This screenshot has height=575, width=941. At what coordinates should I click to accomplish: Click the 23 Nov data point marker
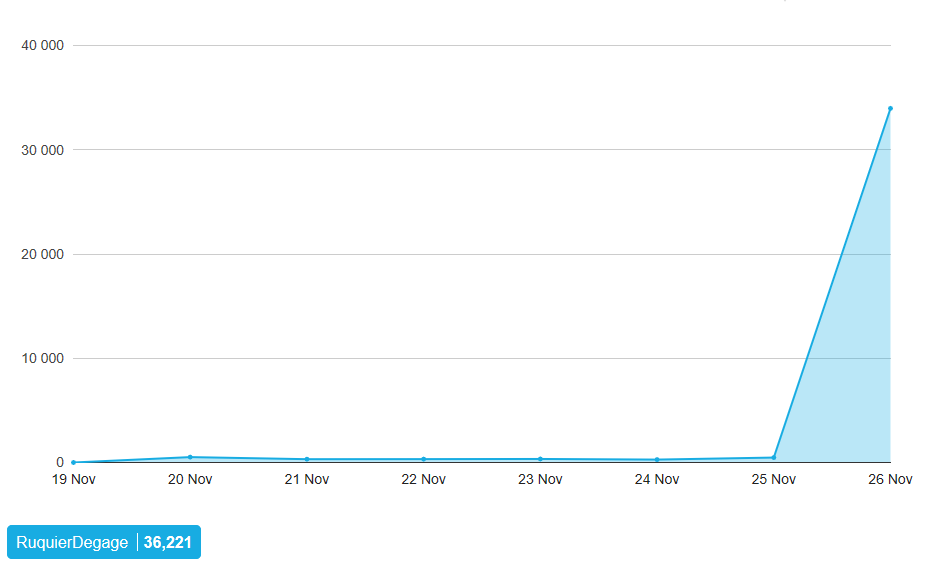click(540, 459)
